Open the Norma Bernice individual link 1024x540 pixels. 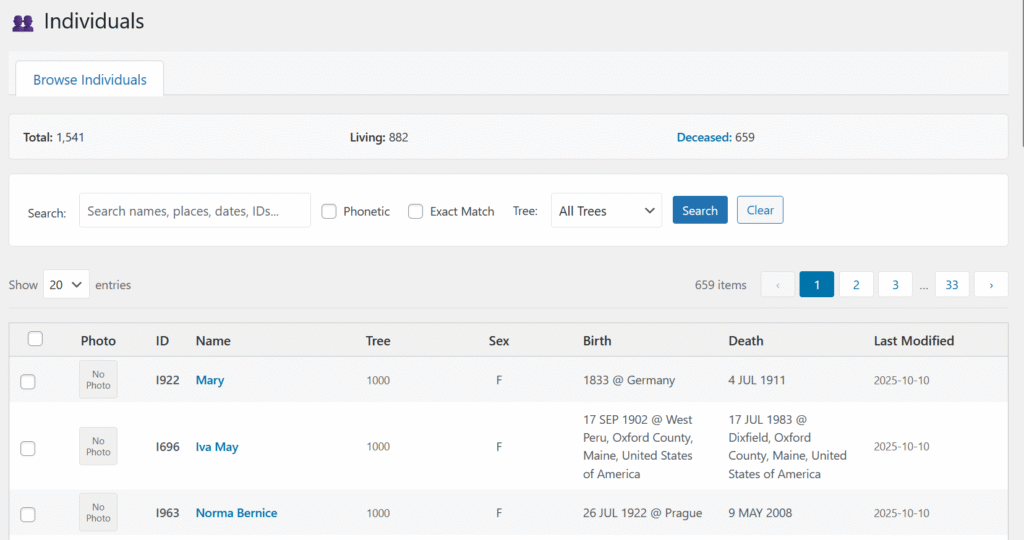(236, 513)
